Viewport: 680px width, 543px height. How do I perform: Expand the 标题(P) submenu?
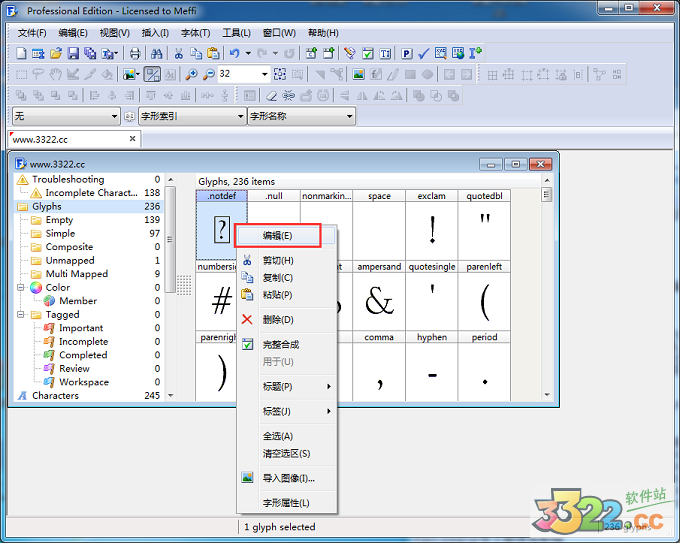point(285,386)
